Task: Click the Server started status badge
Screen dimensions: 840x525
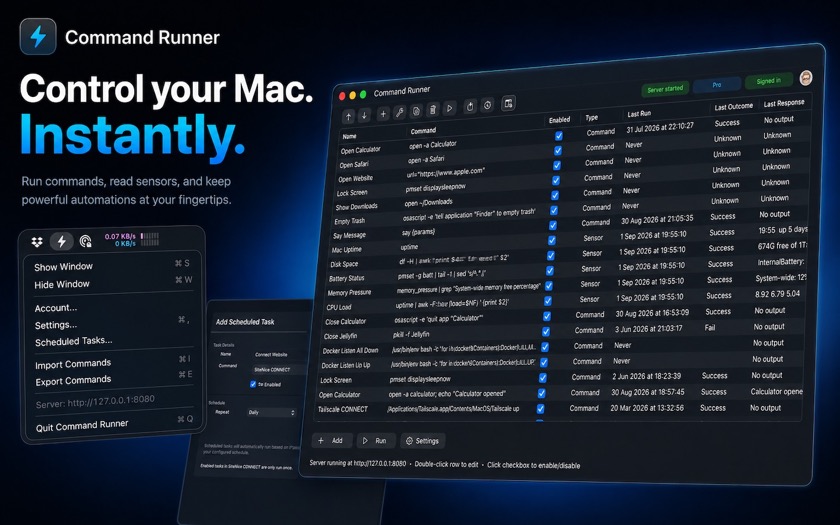Action: [665, 88]
